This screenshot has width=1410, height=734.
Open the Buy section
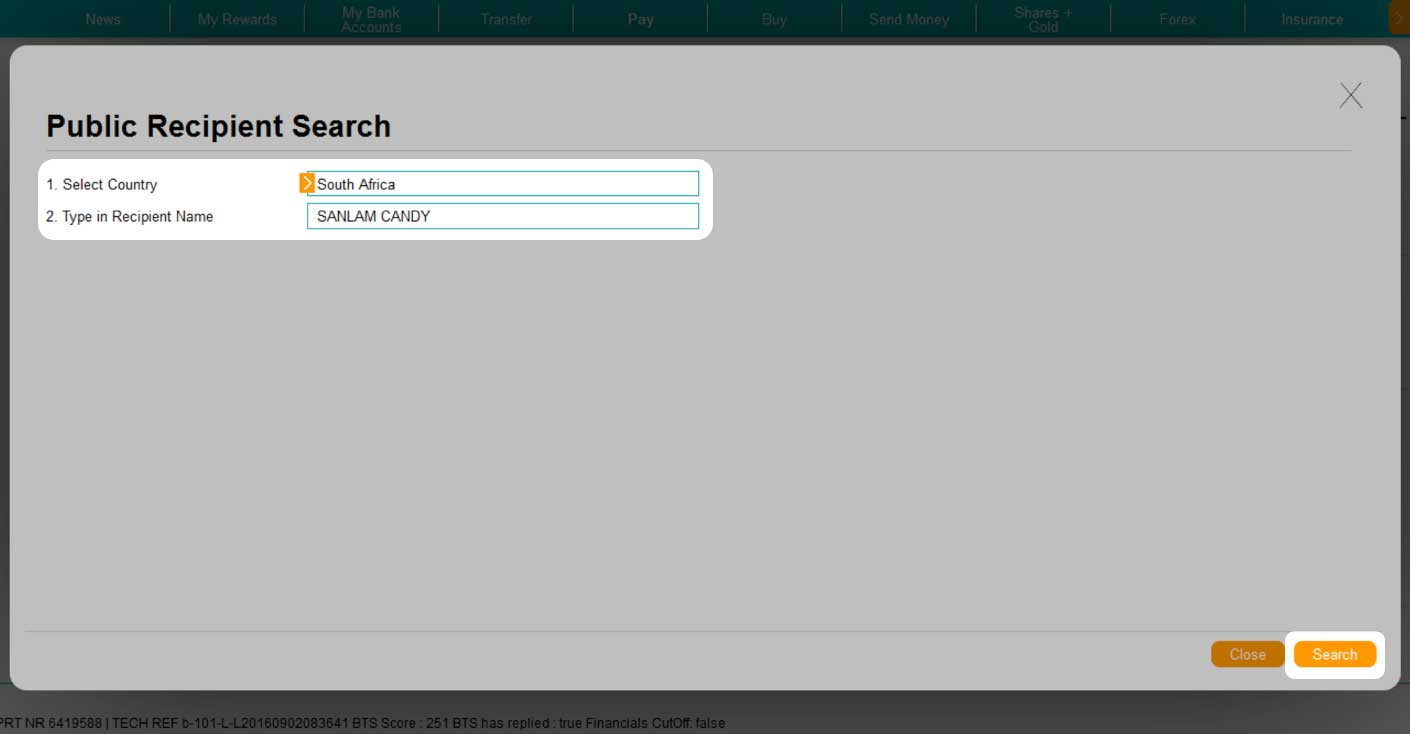coord(774,18)
